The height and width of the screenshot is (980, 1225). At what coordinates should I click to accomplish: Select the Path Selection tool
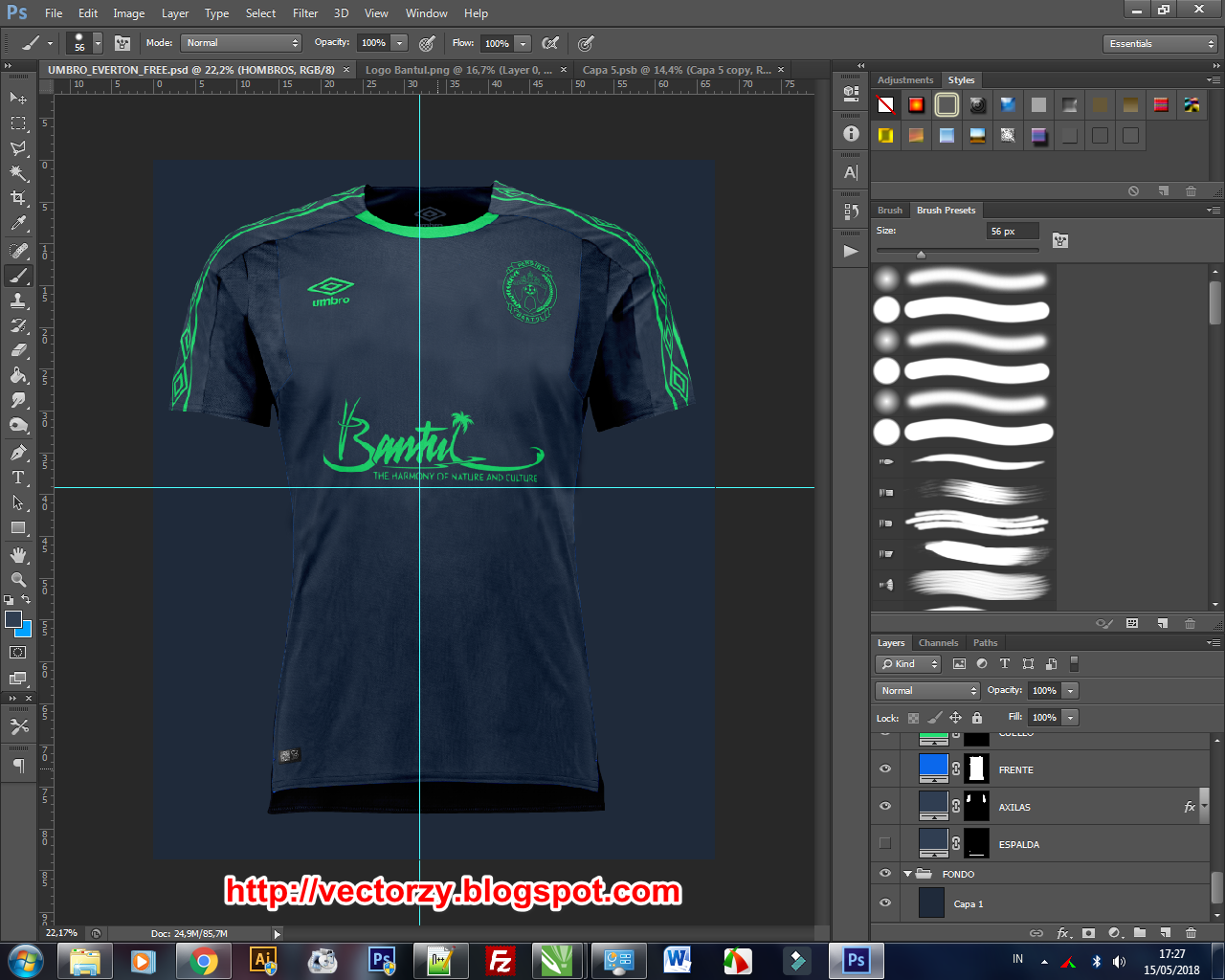18,502
